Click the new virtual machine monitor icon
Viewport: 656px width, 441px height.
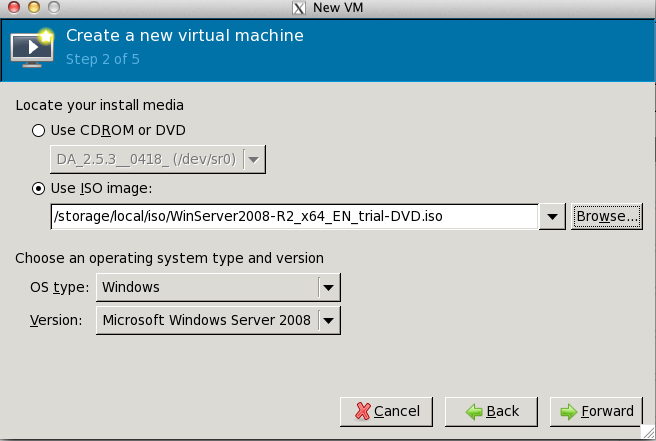33,48
